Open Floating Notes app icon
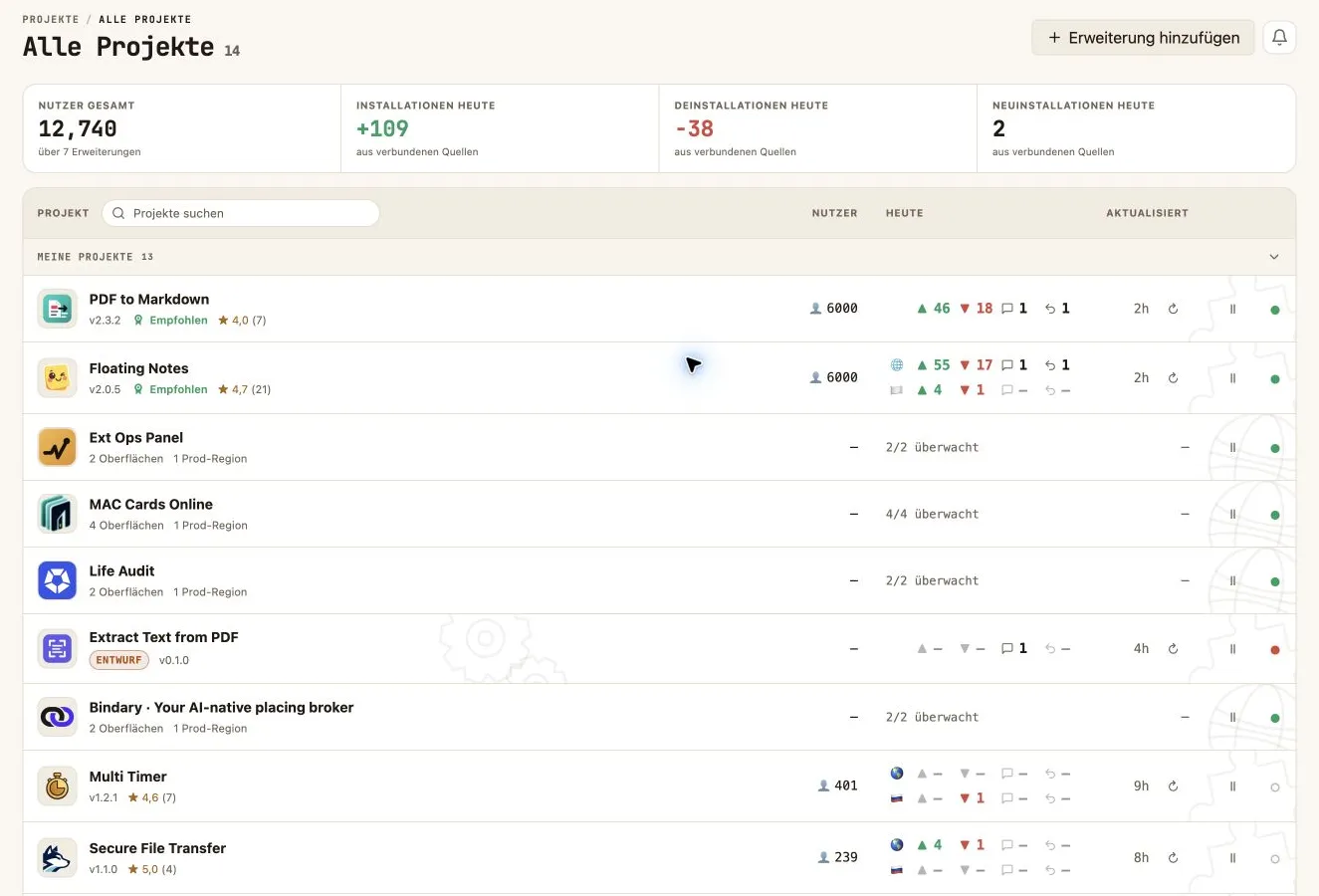The image size is (1319, 896). [58, 378]
